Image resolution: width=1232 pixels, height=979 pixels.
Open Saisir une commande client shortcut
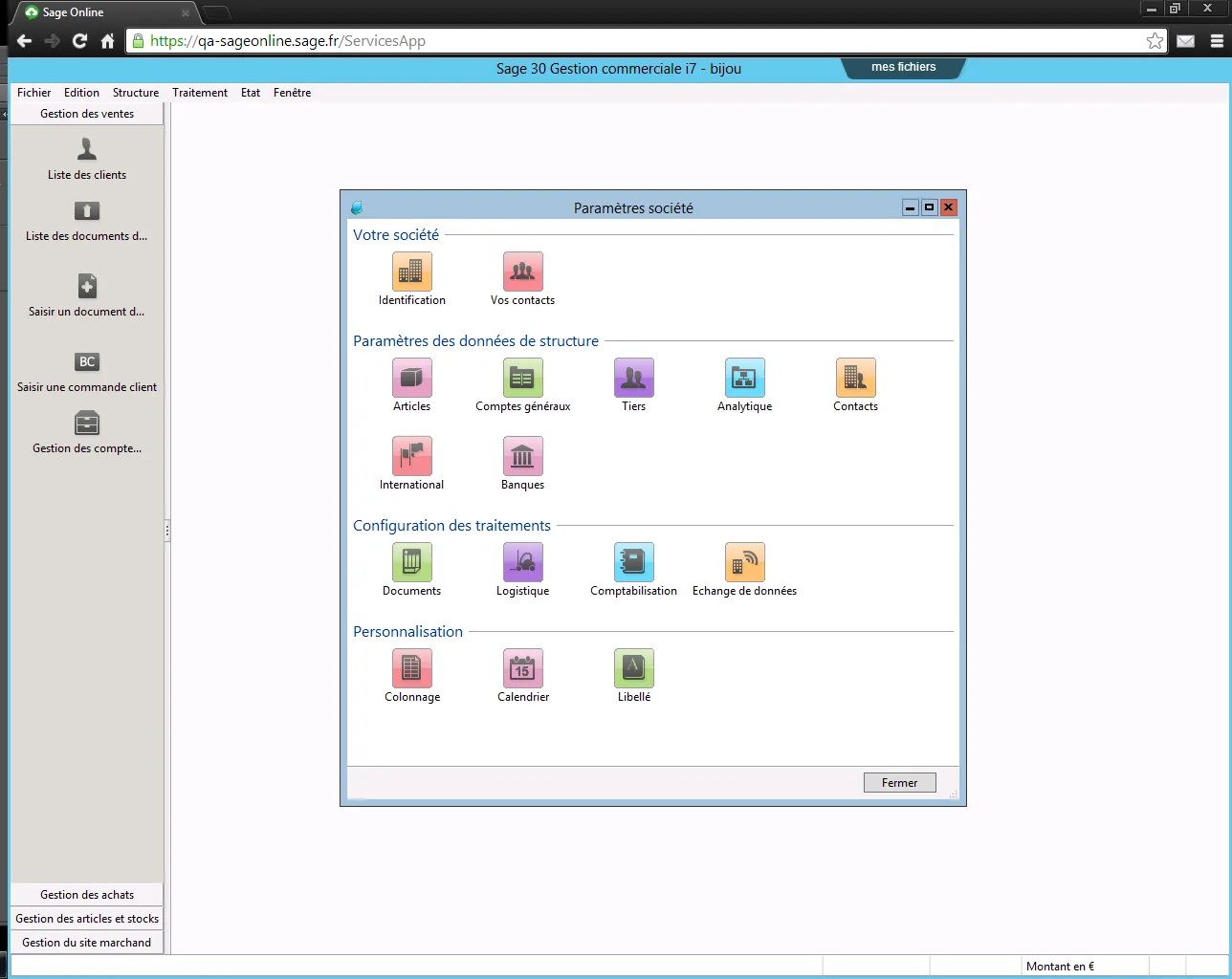(x=87, y=372)
